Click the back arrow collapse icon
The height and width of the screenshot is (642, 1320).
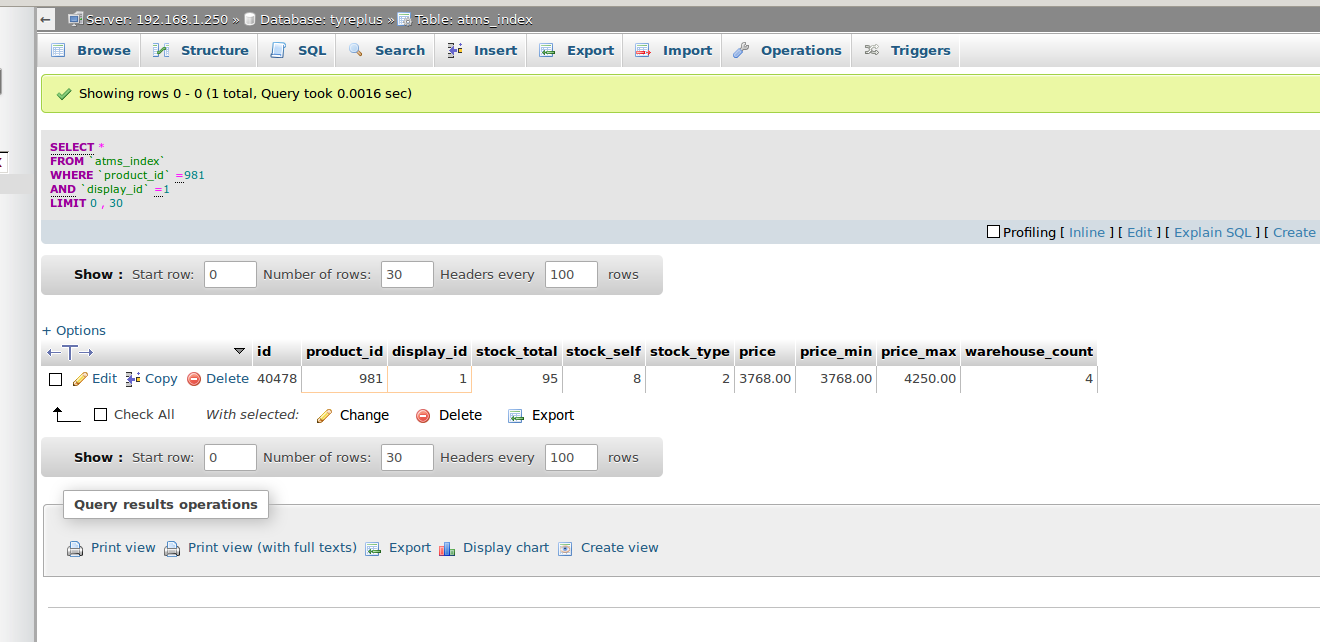45,19
